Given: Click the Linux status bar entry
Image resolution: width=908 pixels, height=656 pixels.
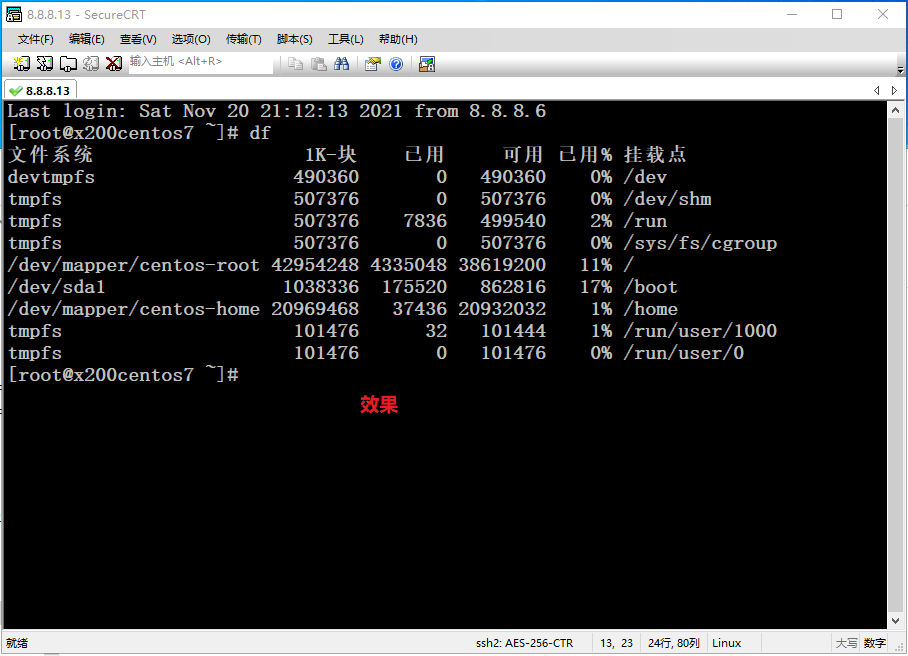Looking at the screenshot, I should pyautogui.click(x=727, y=643).
